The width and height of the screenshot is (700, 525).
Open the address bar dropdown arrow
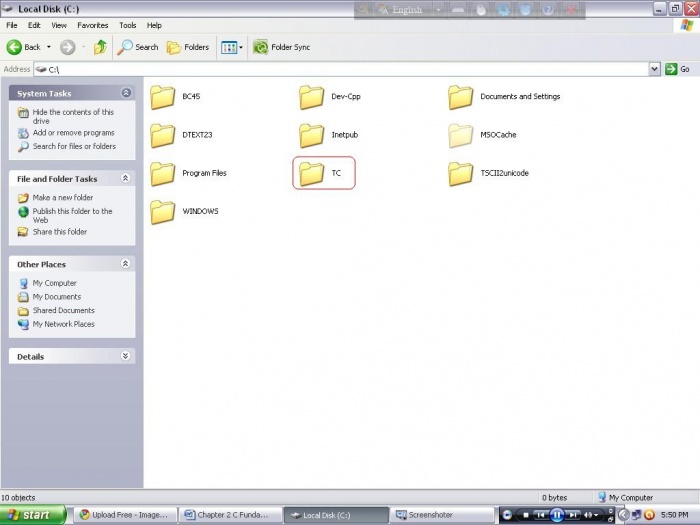pyautogui.click(x=655, y=69)
